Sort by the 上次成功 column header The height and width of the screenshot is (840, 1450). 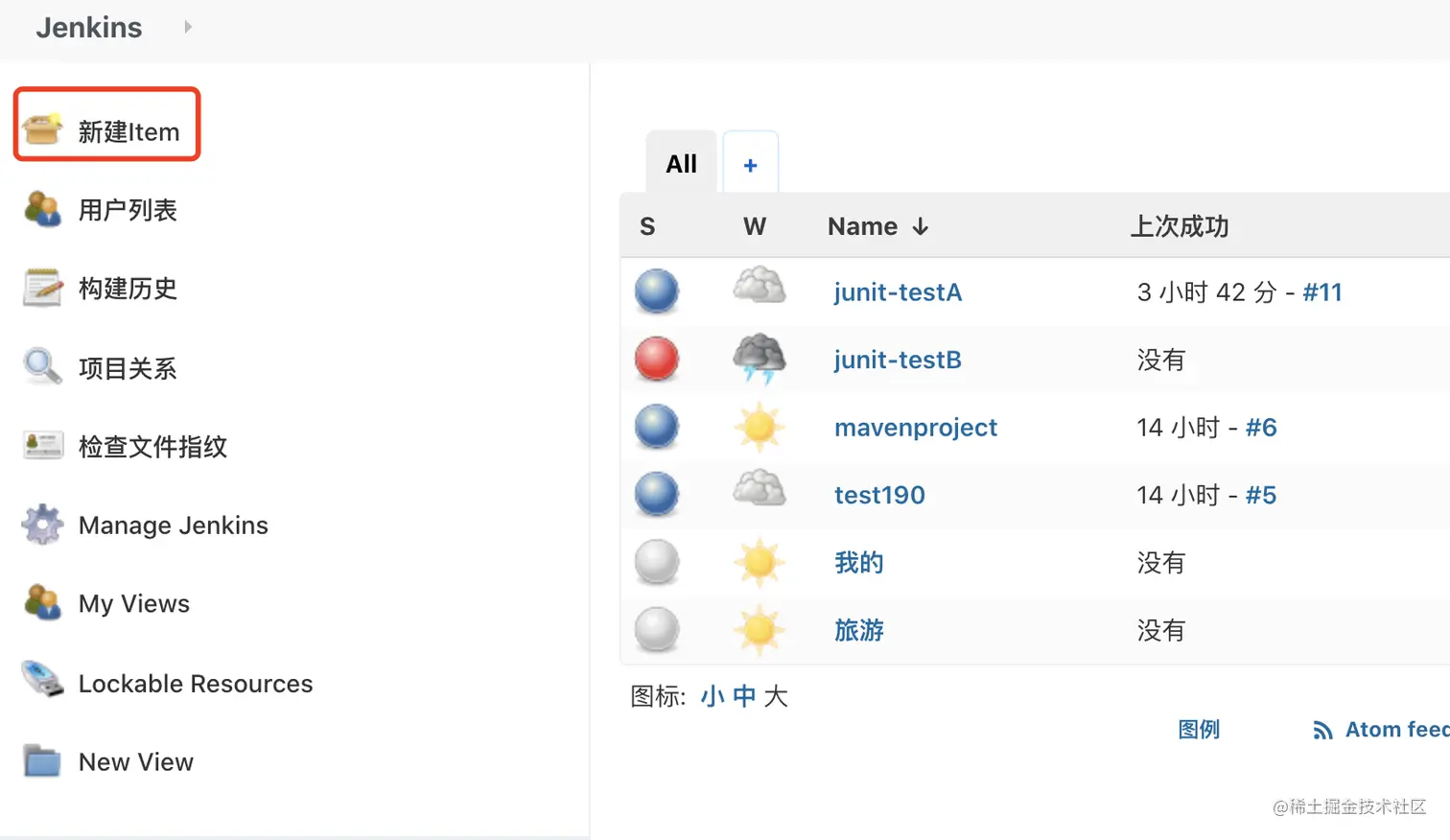click(1179, 226)
